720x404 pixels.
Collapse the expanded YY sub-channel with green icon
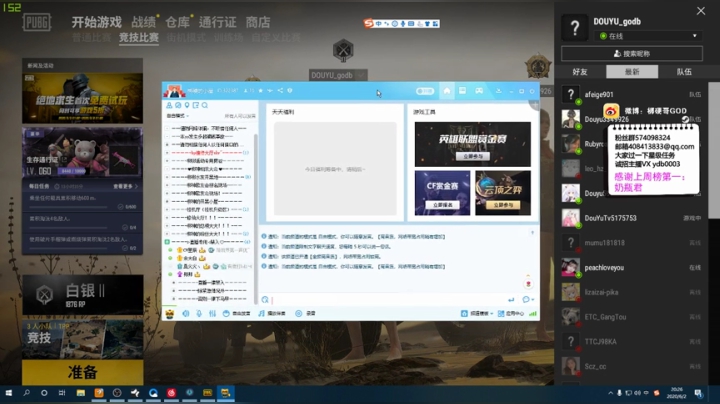[x=167, y=242]
